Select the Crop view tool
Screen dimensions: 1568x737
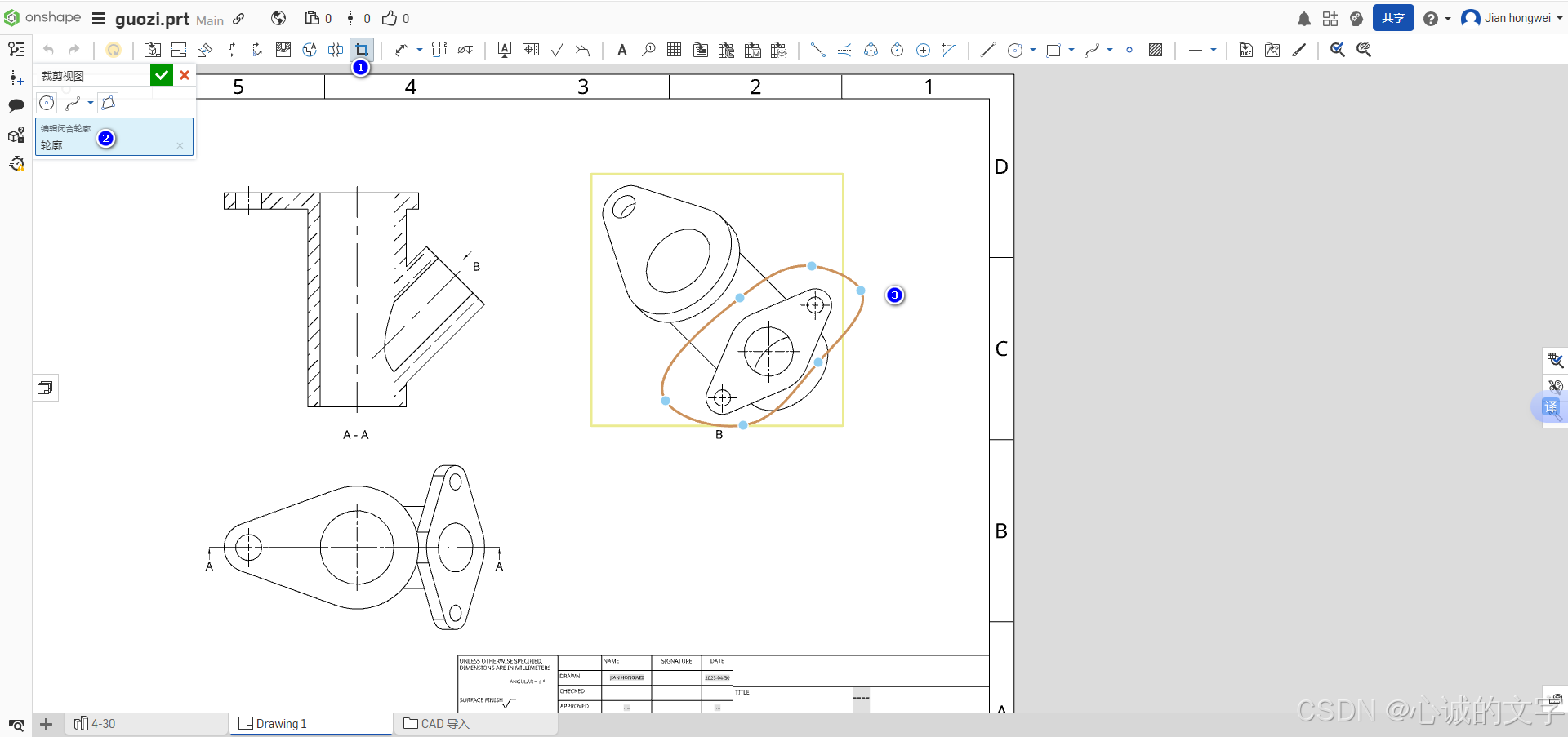point(362,50)
